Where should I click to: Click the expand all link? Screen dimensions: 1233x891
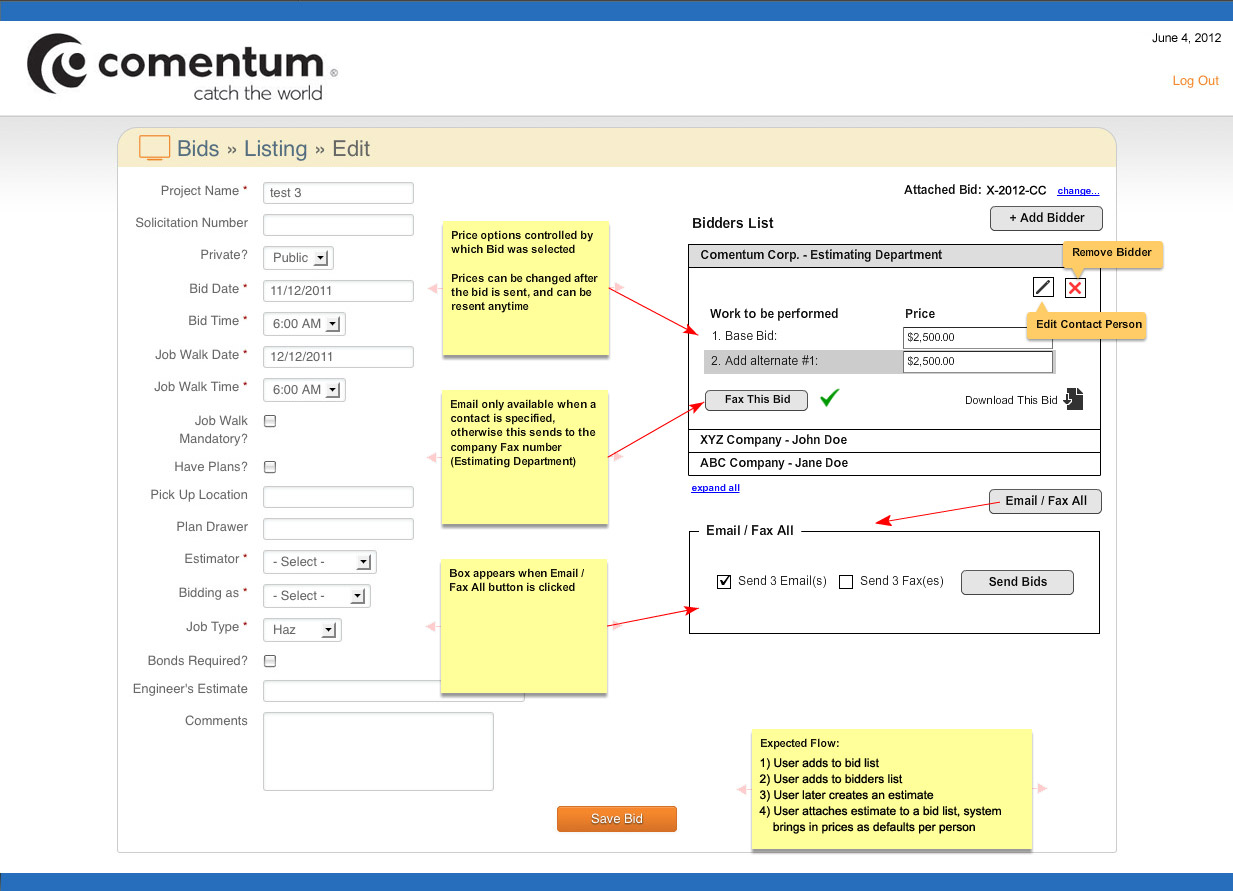tap(715, 487)
